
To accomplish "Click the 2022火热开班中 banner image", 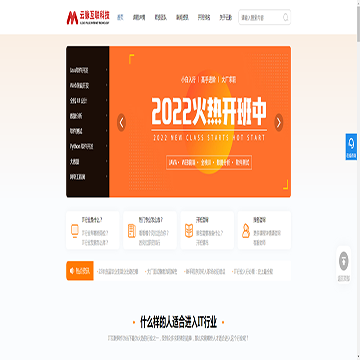I will click(200, 122).
